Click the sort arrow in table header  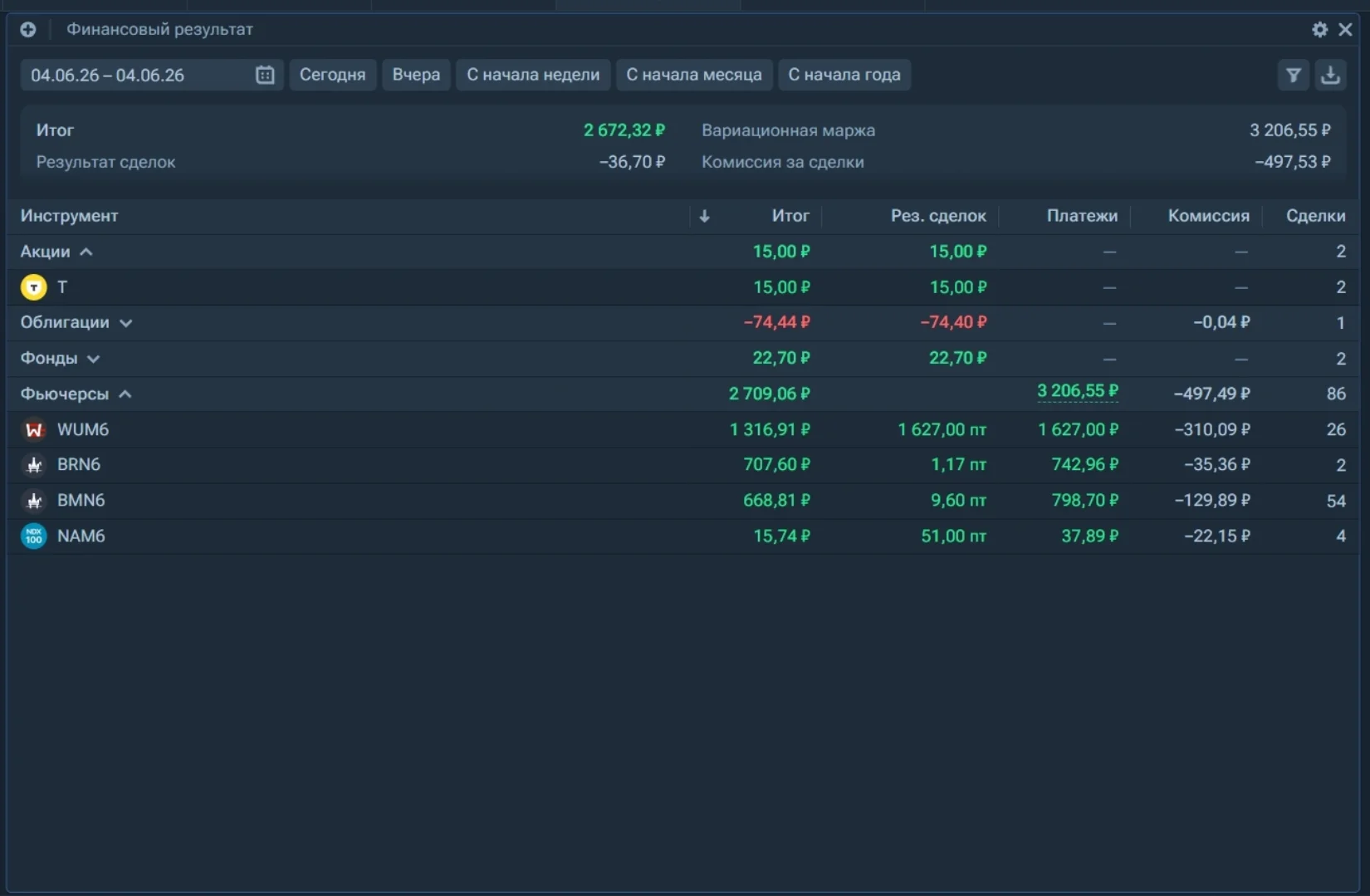704,216
